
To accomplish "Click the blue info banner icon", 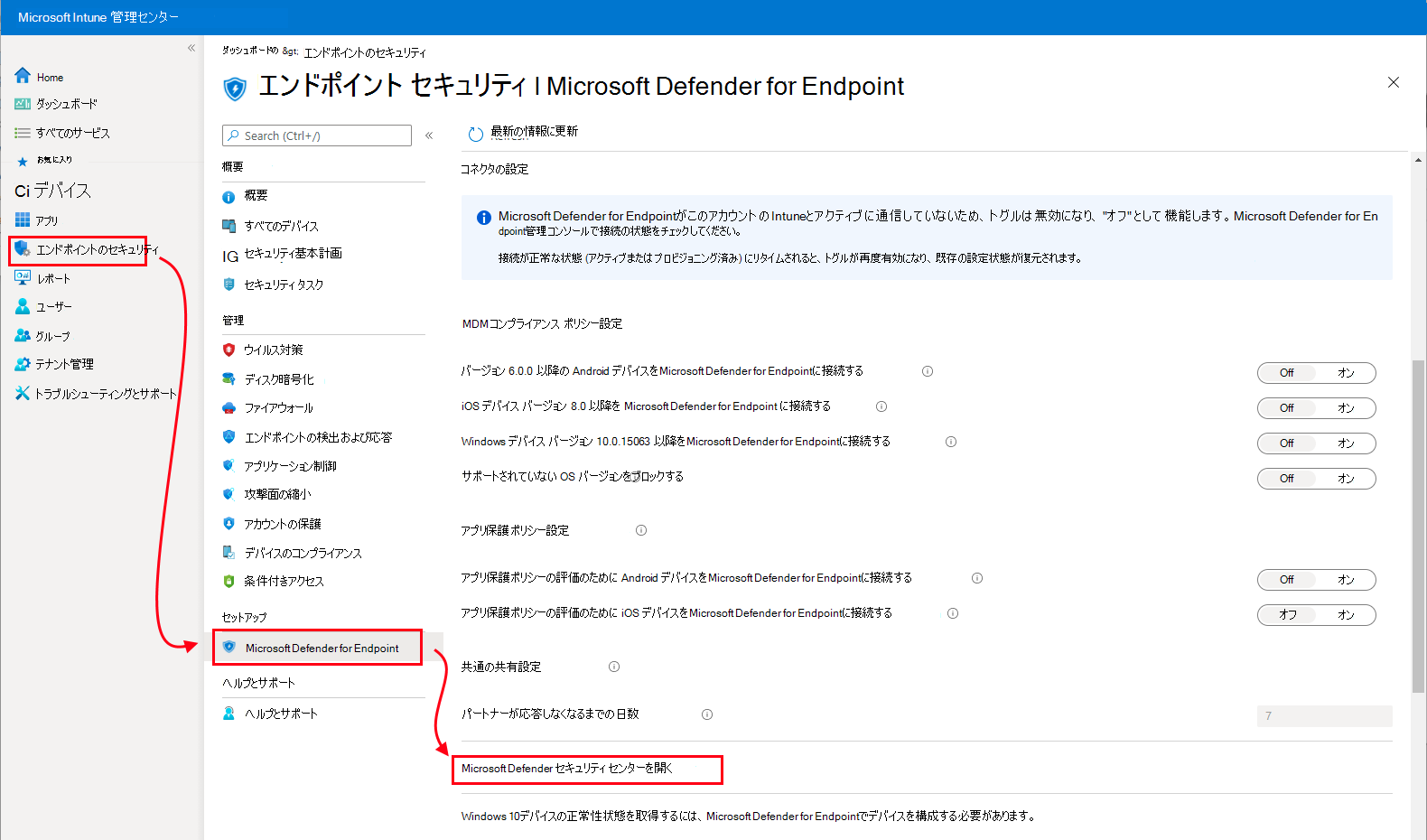I will pyautogui.click(x=484, y=218).
